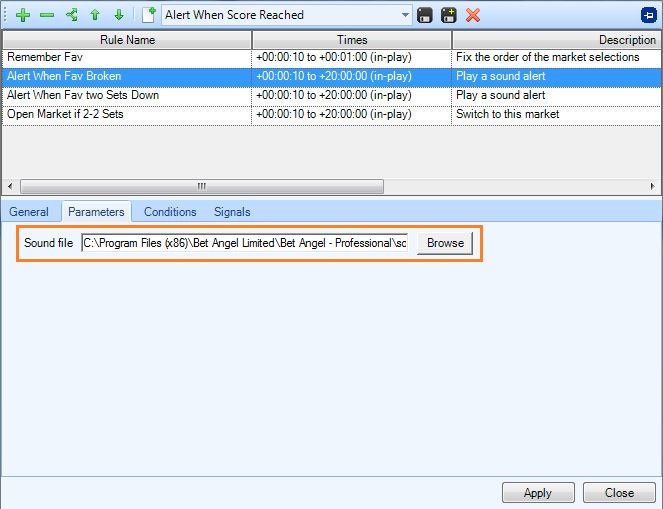Click the Apply button

tap(537, 493)
